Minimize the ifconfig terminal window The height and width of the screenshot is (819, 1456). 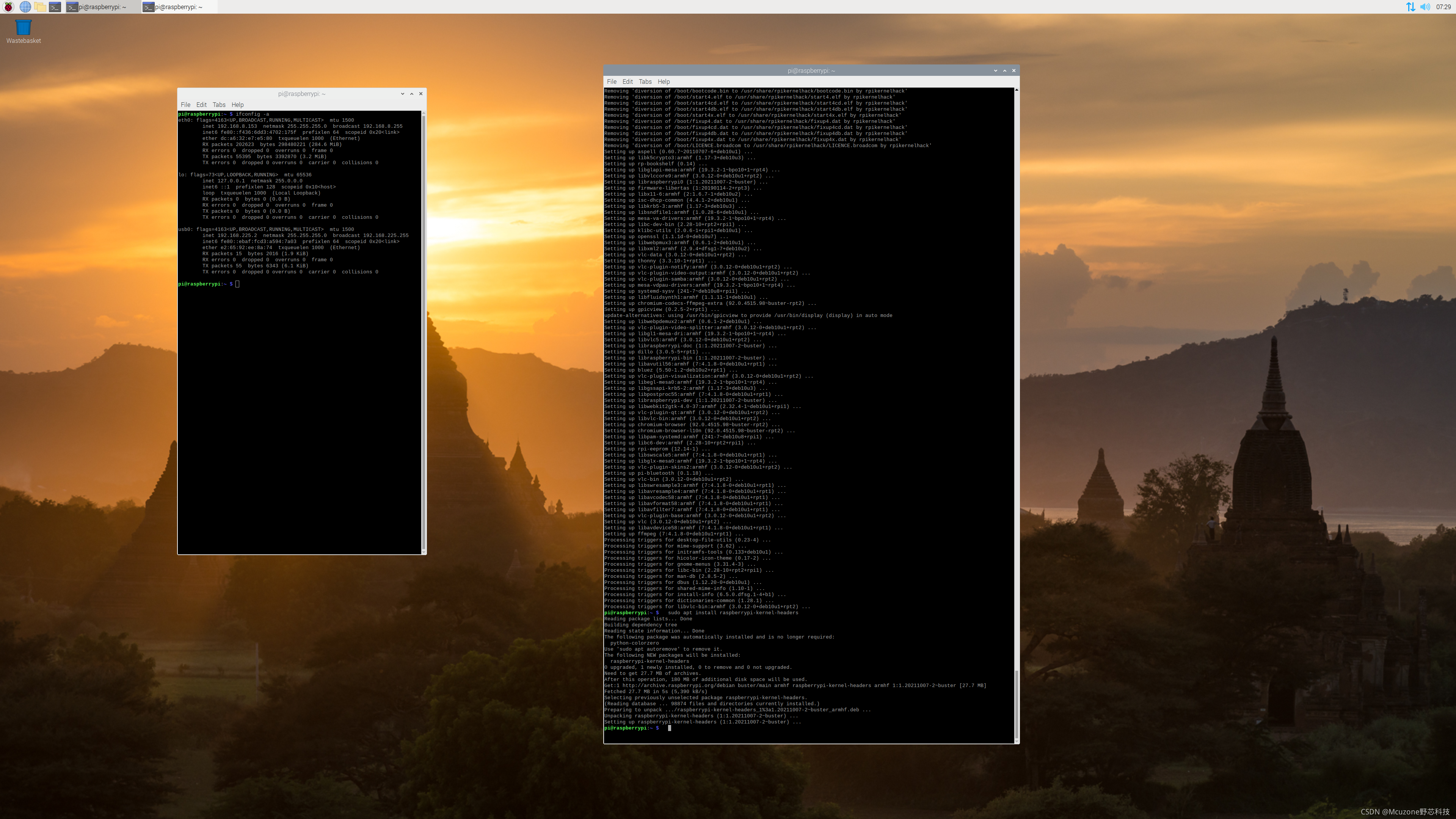402,94
